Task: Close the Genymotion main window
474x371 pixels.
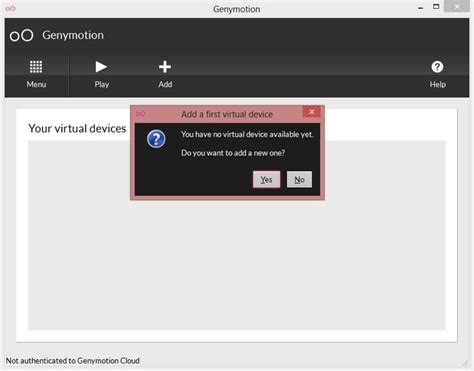Action: click(457, 6)
